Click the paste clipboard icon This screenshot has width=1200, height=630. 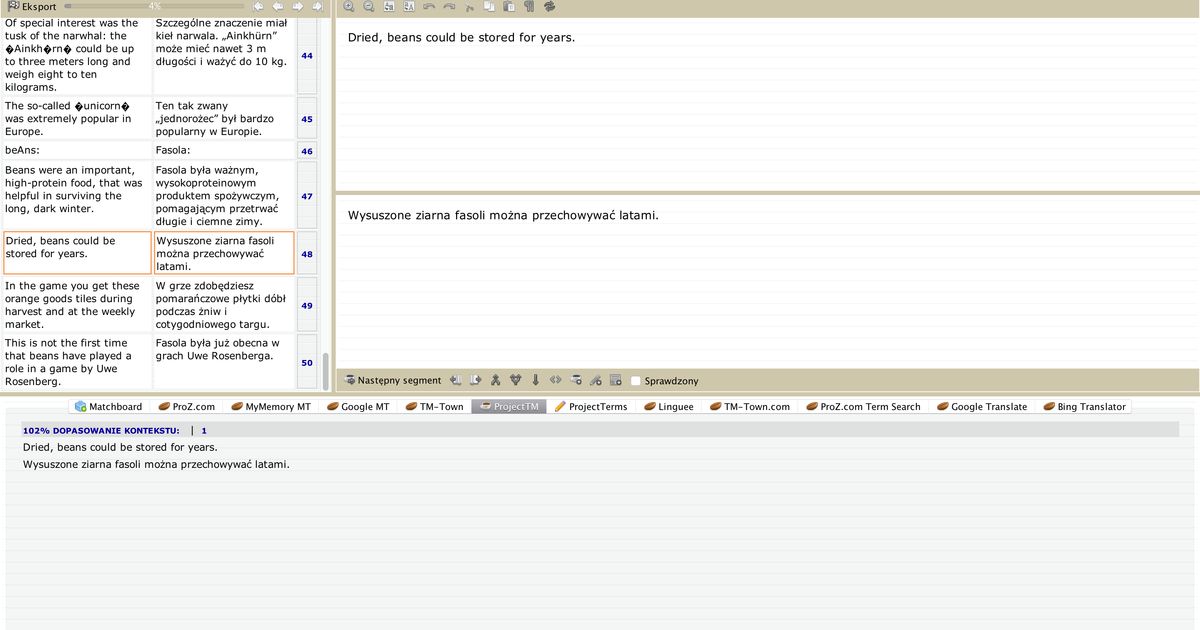pyautogui.click(x=509, y=7)
